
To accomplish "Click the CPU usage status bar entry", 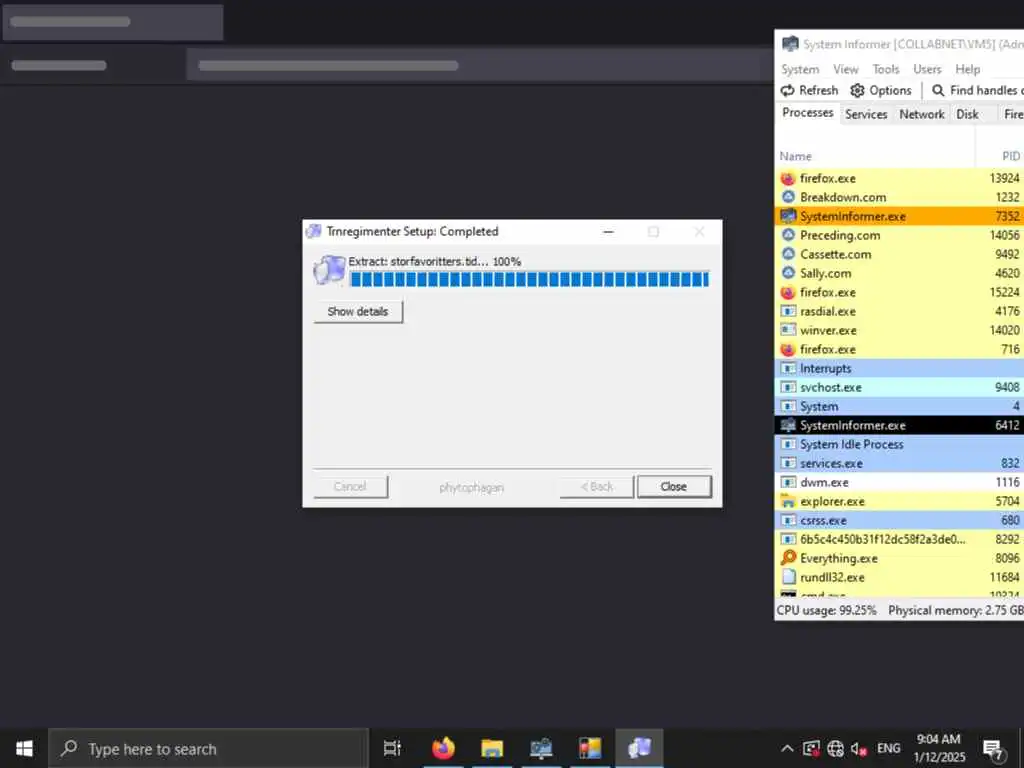I will (827, 611).
